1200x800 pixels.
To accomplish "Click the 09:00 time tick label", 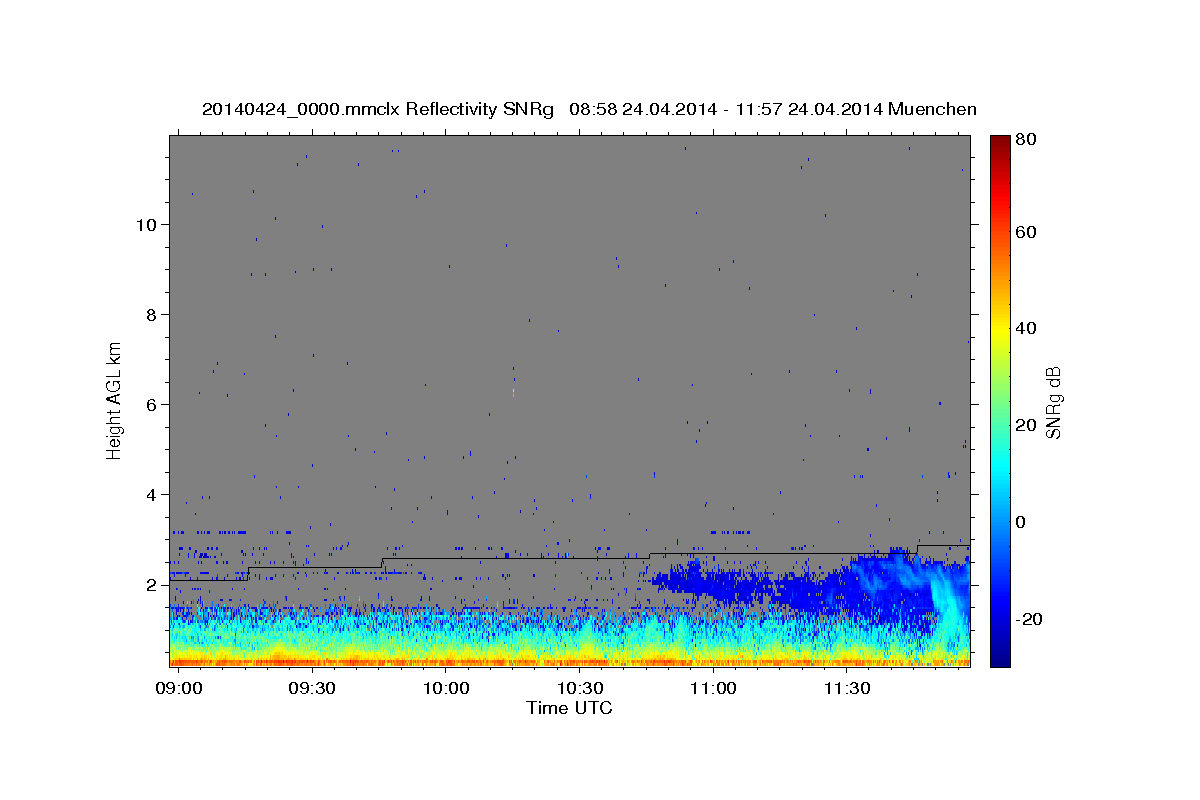I will (180, 689).
